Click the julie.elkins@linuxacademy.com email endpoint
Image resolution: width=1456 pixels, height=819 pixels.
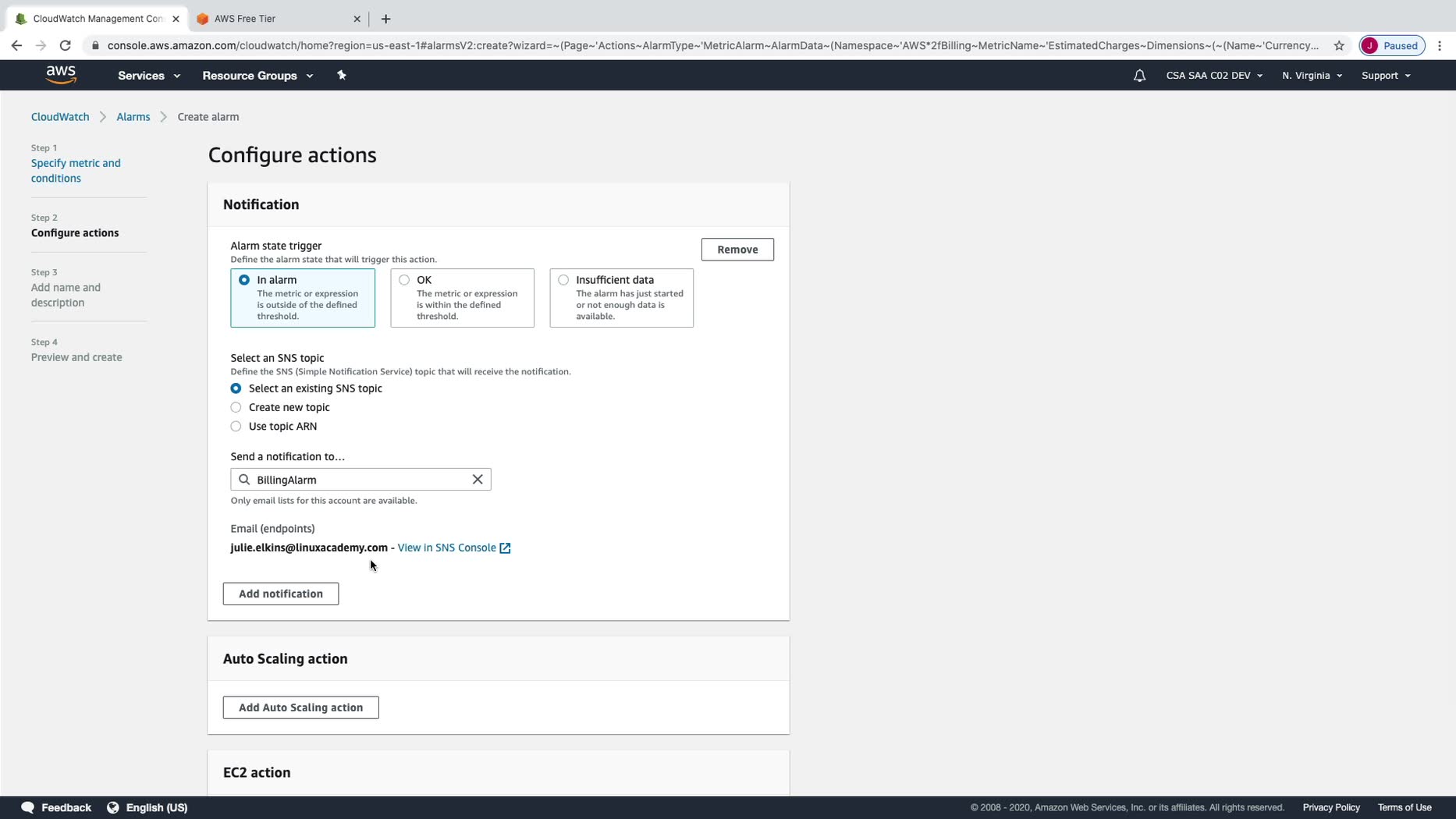pyautogui.click(x=309, y=548)
